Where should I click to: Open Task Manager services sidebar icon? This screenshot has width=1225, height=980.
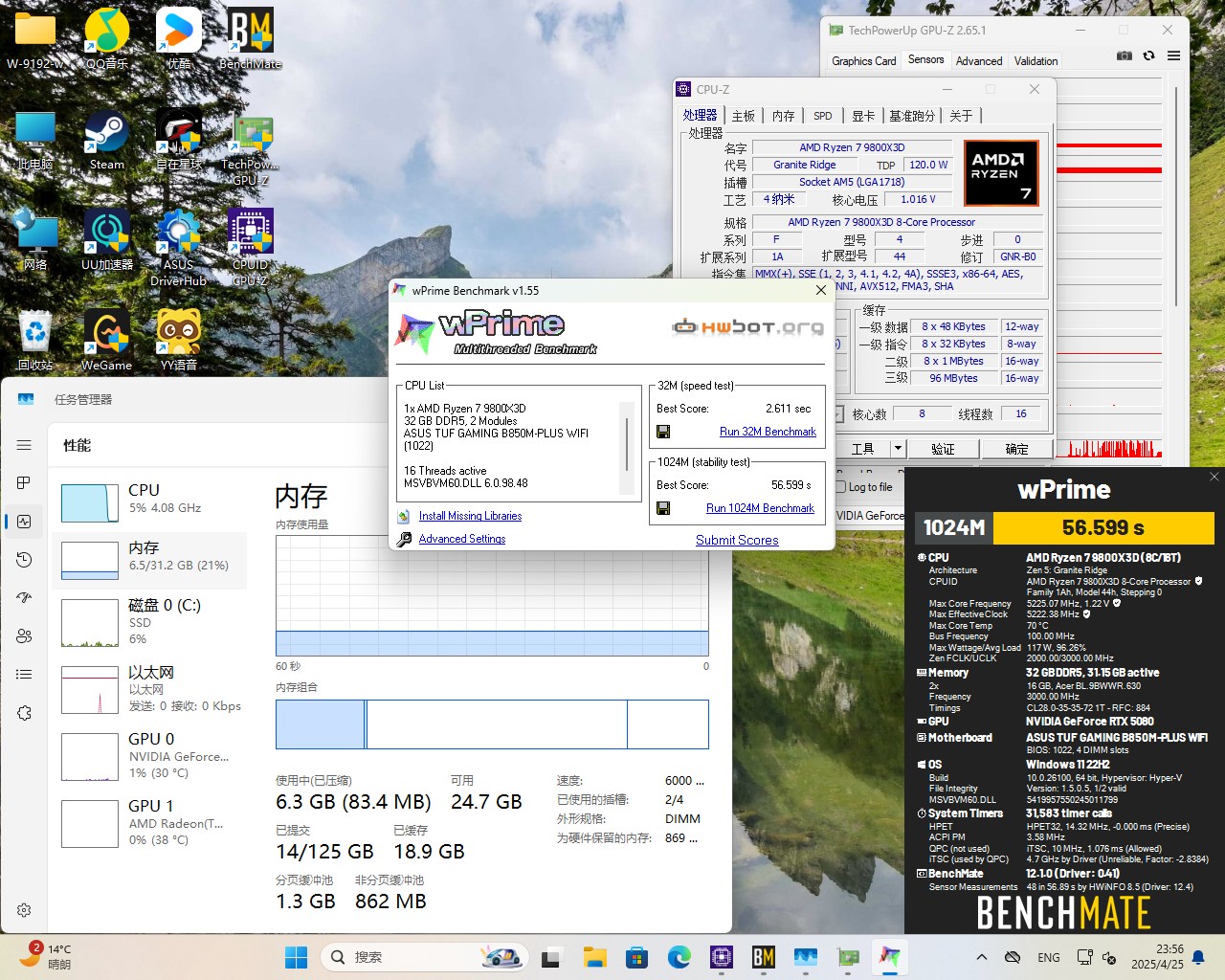click(24, 713)
